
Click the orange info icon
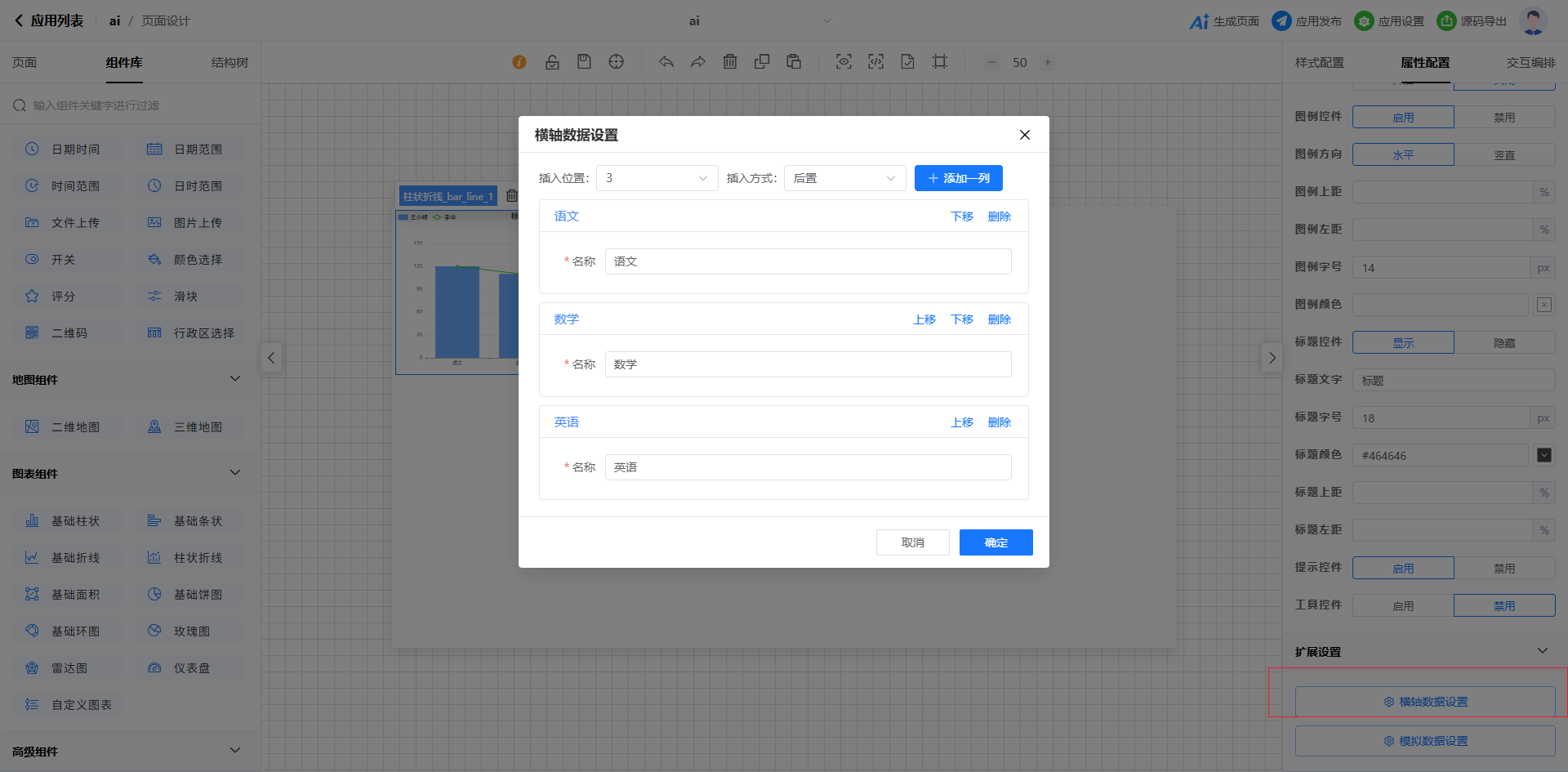[519, 62]
